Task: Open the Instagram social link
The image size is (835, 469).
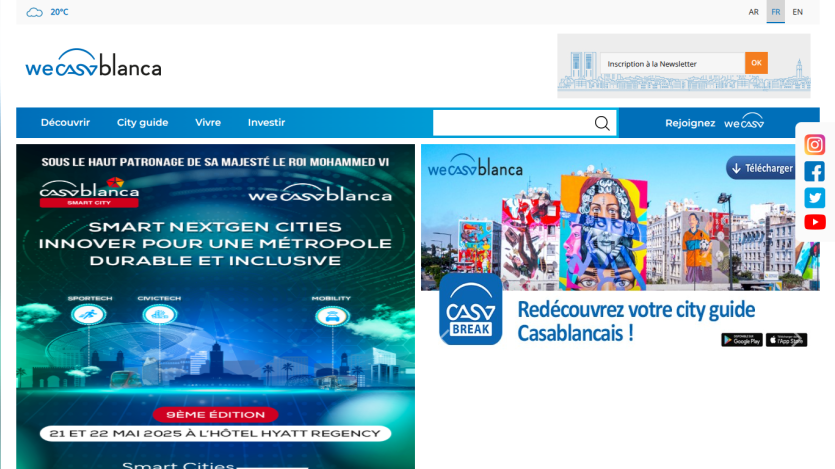Action: coord(814,145)
